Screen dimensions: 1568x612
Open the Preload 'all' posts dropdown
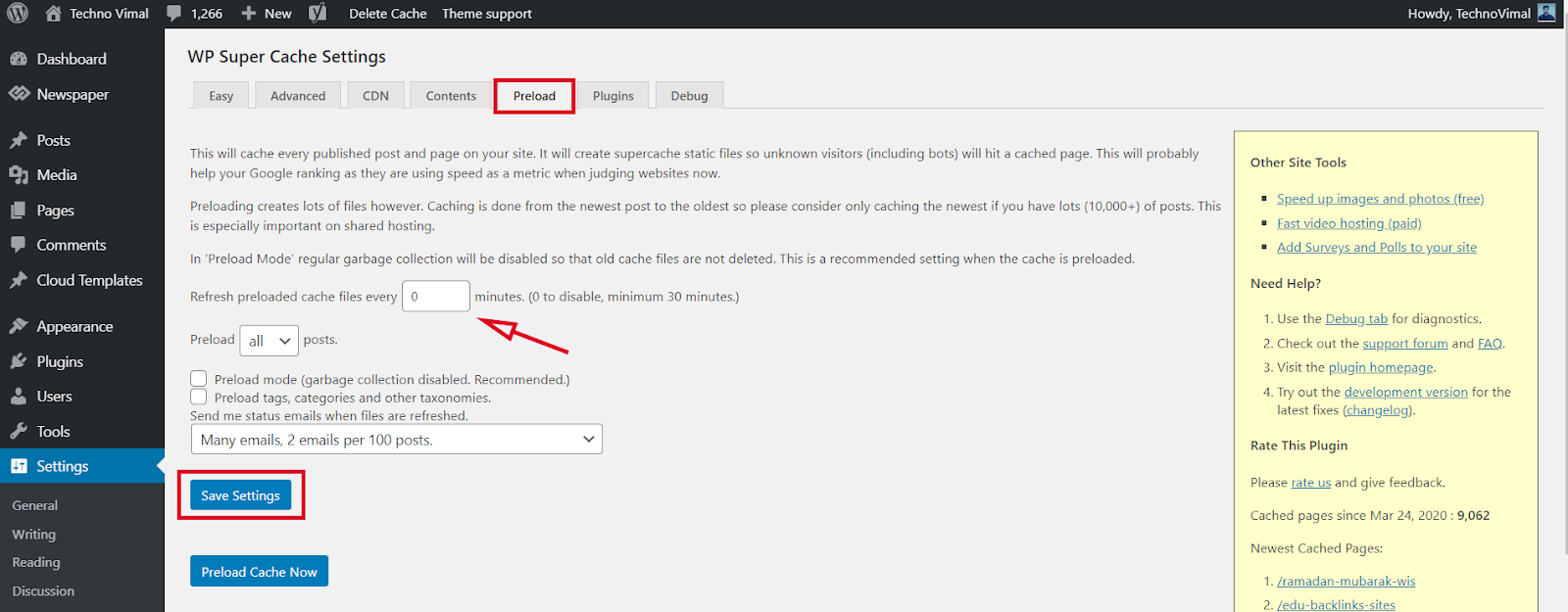[269, 341]
